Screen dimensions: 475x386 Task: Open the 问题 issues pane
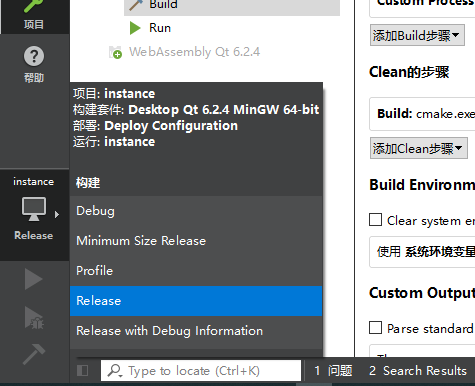[333, 371]
